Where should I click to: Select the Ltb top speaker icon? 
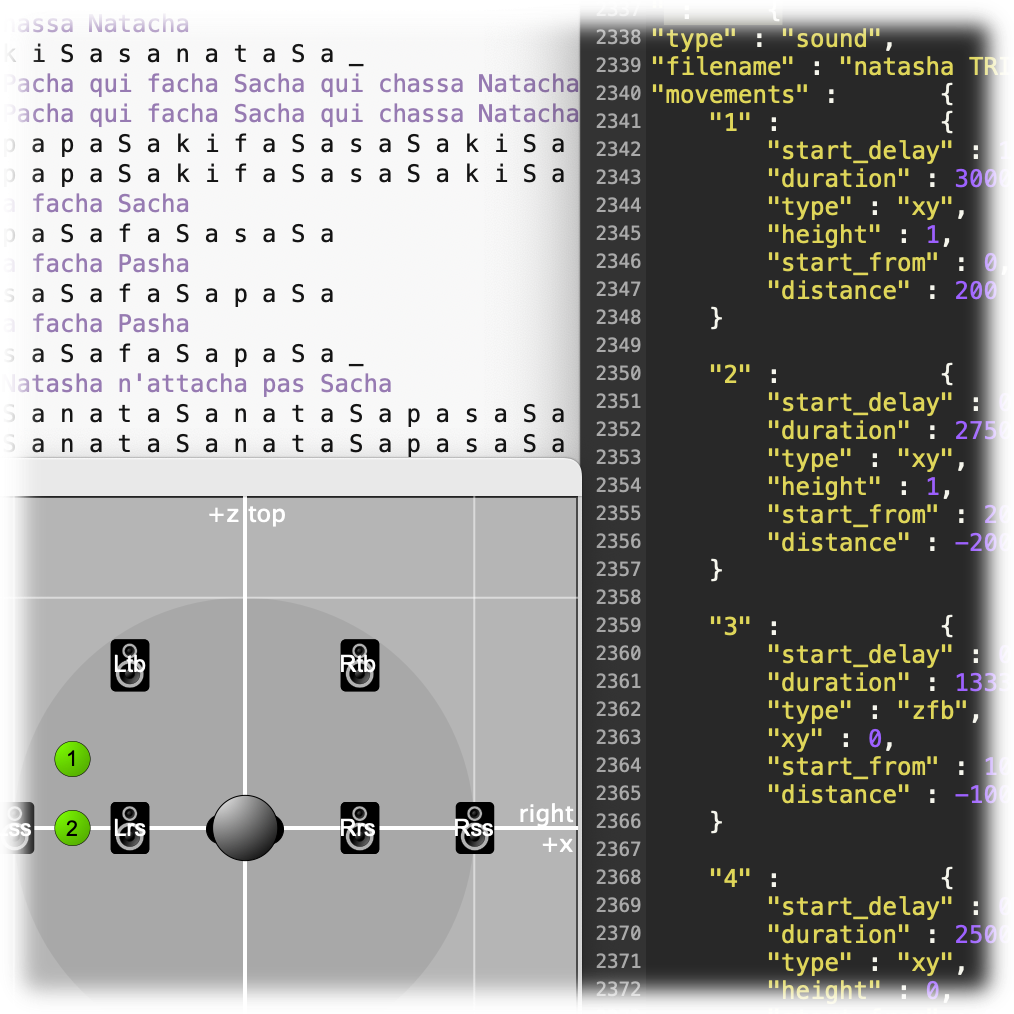[x=128, y=665]
